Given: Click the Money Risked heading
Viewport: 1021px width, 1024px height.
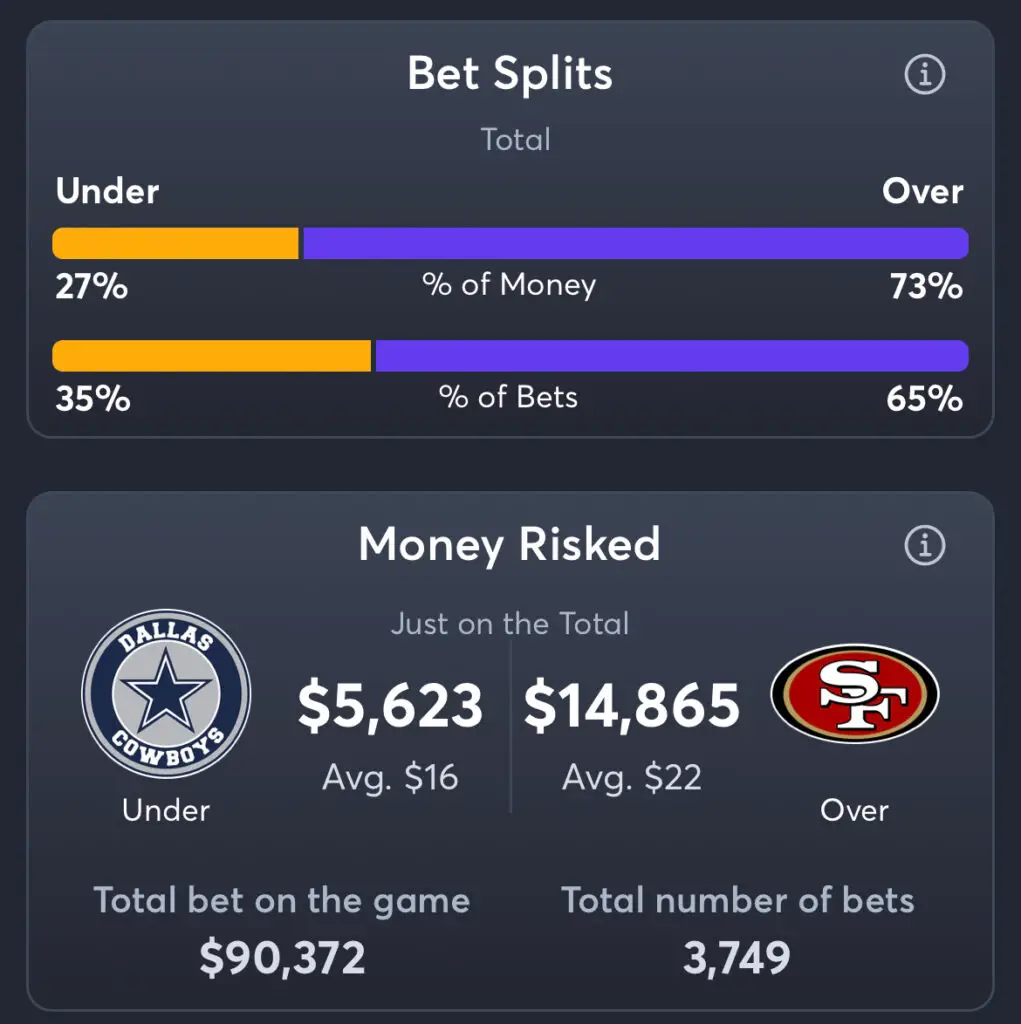Looking at the screenshot, I should coord(510,544).
